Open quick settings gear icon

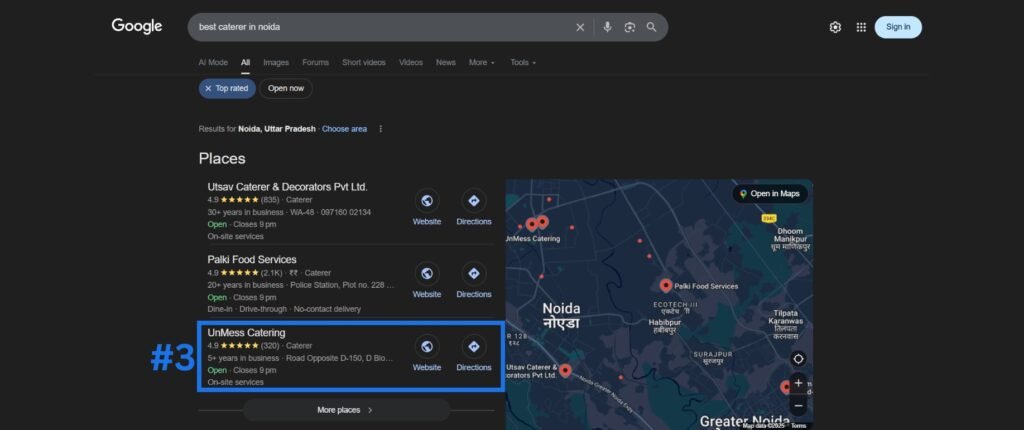click(x=835, y=27)
